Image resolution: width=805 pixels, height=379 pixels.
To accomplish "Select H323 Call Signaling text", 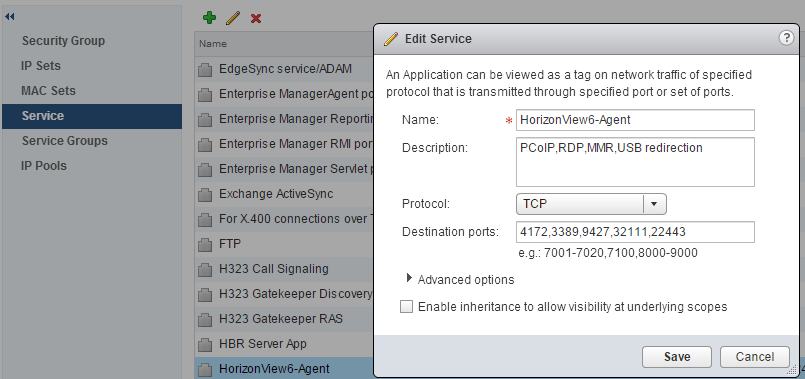I will tap(274, 269).
